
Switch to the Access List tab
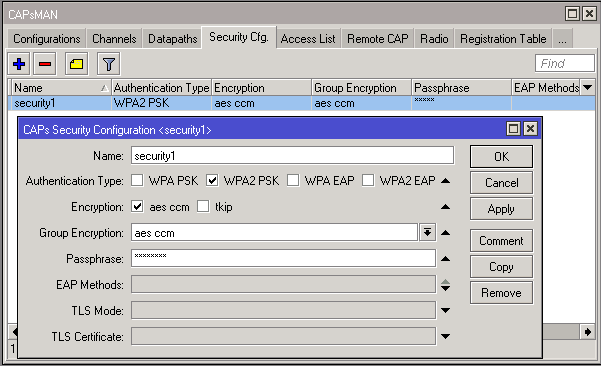tap(308, 39)
